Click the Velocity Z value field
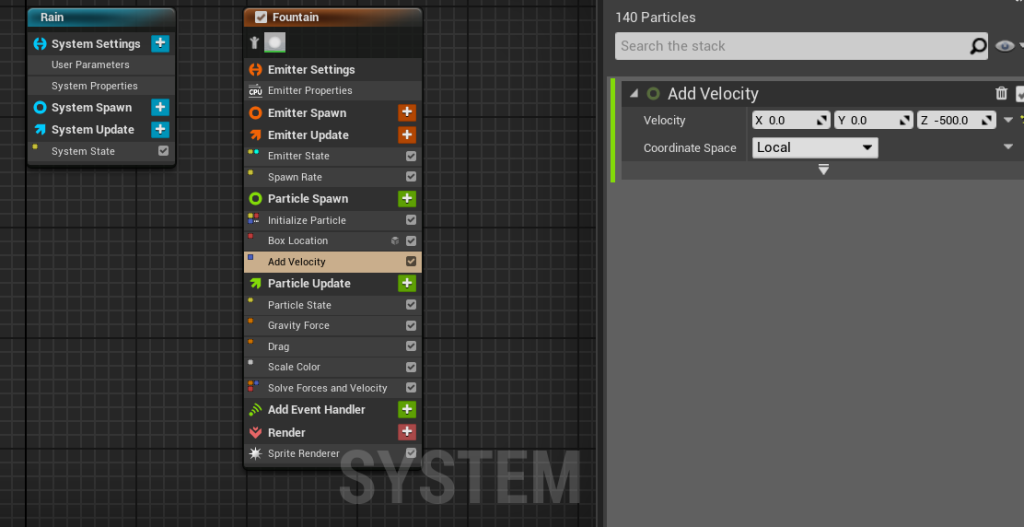Screen dimensions: 1024x527 click(x=950, y=120)
